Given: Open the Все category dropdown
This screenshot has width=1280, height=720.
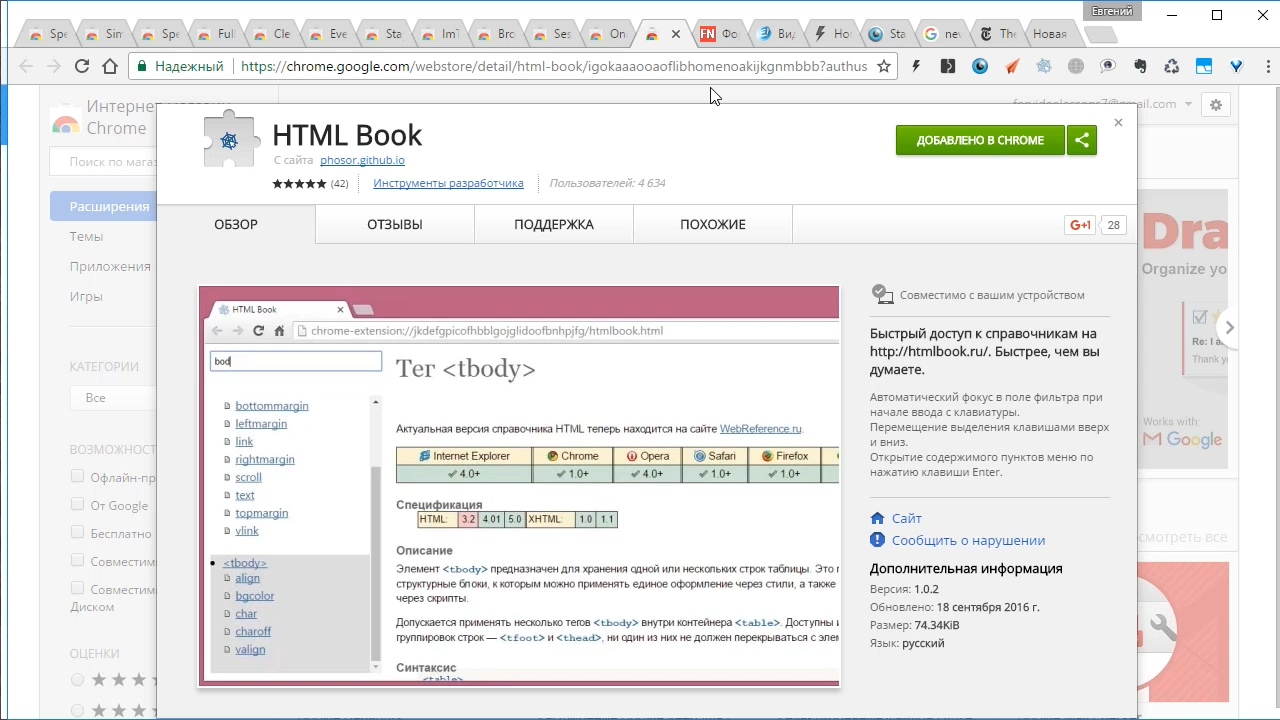Looking at the screenshot, I should point(112,398).
